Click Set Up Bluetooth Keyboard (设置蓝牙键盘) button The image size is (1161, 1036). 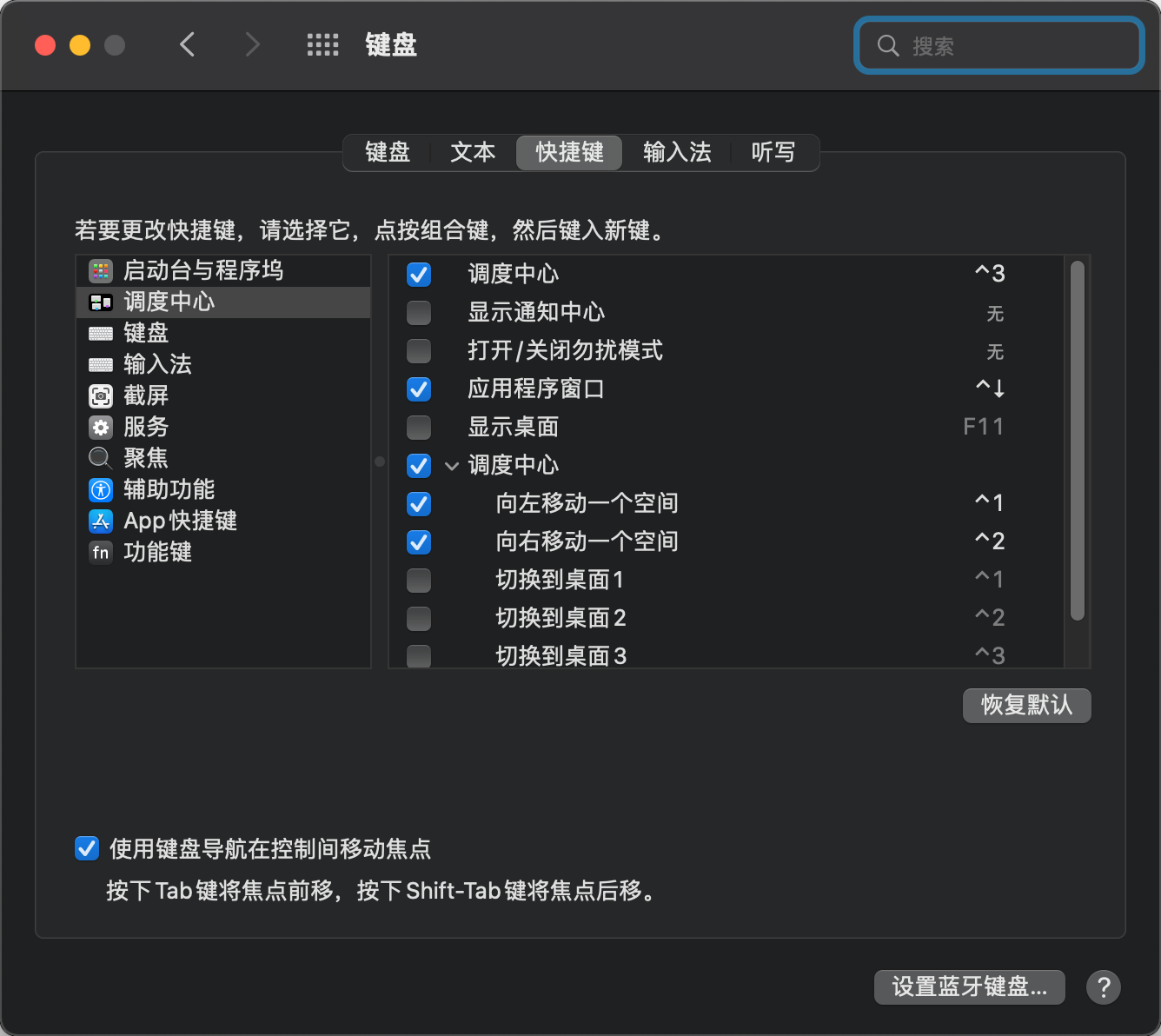click(969, 987)
